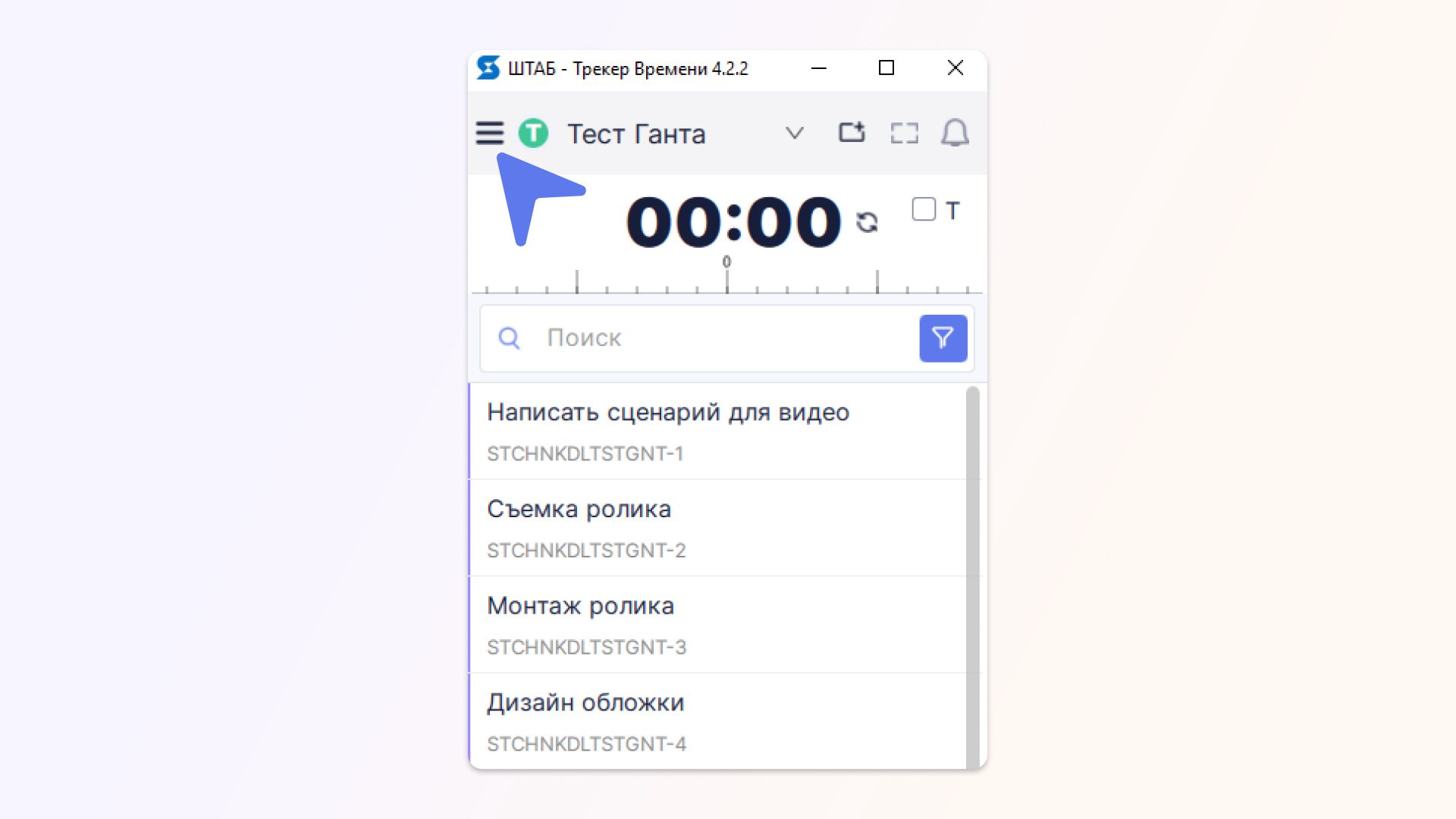Select task Написать сценарий для видео

pos(718,431)
